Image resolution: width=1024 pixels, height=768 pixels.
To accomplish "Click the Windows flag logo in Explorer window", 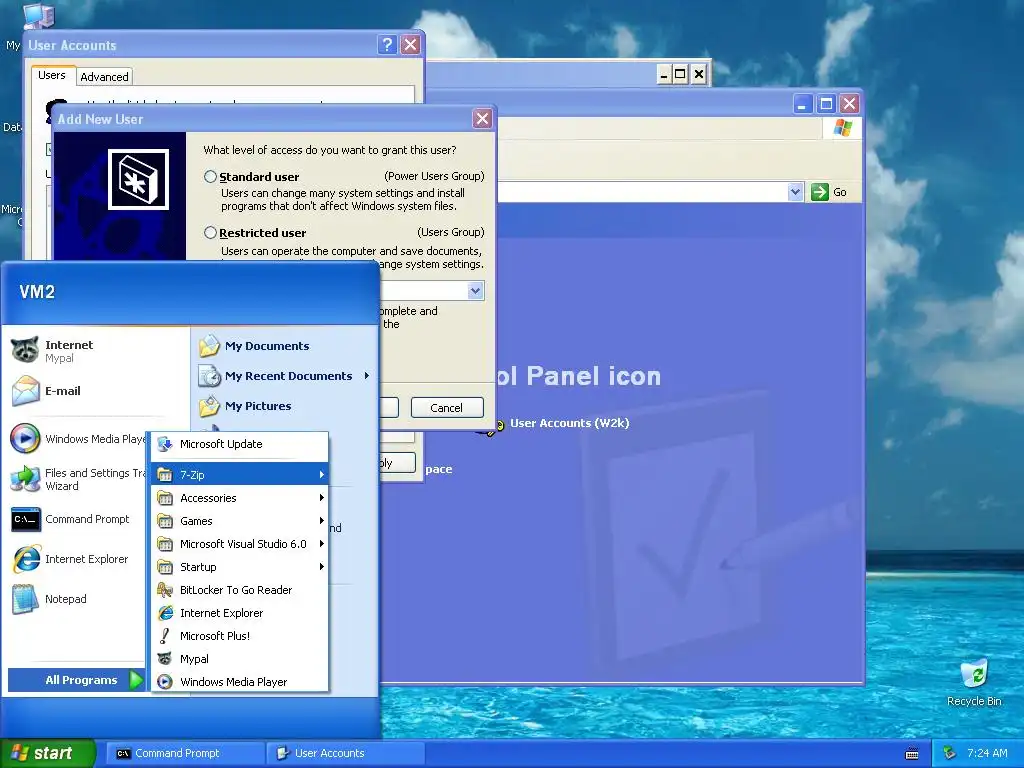I will [842, 127].
